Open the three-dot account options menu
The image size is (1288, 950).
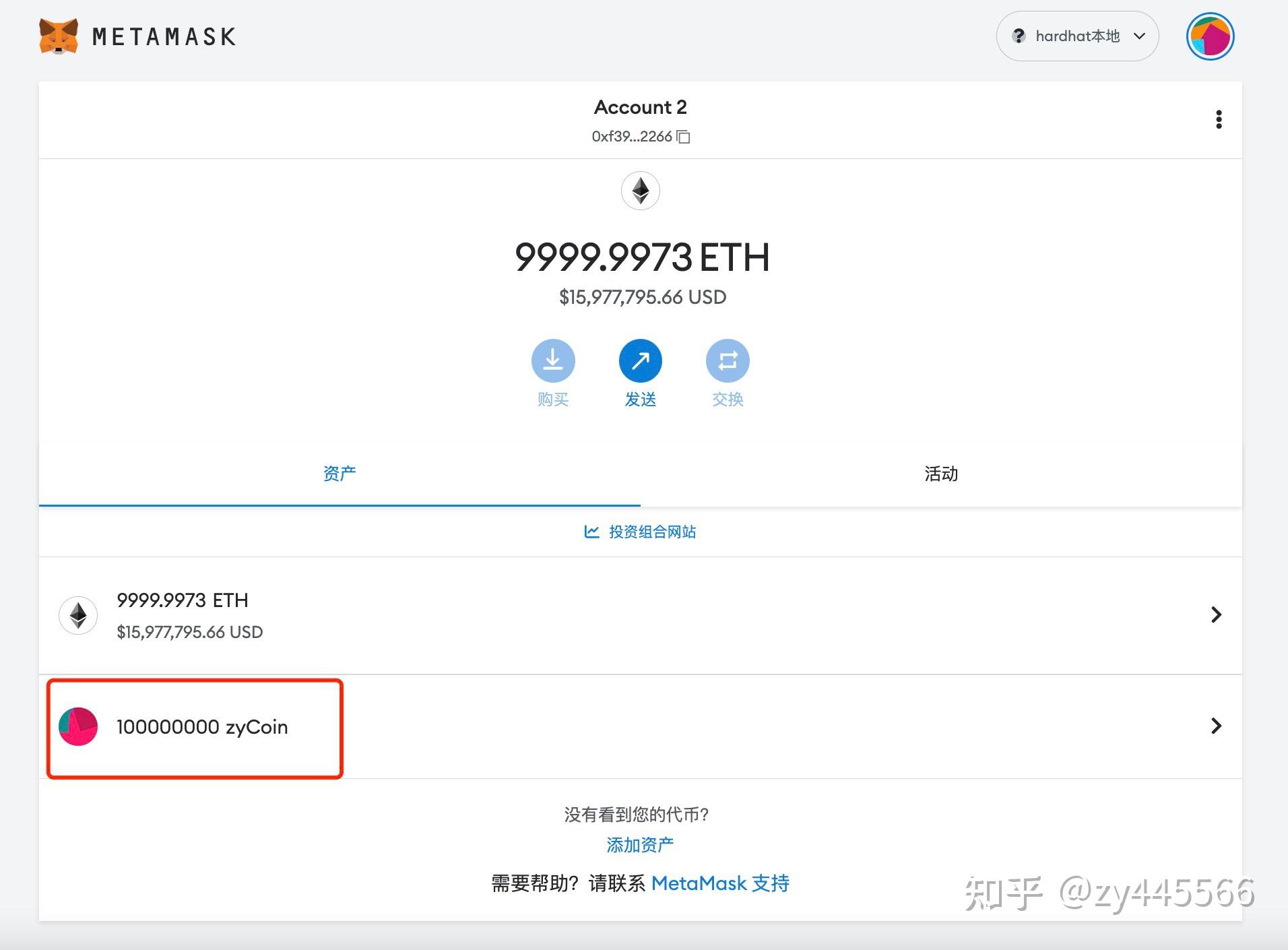click(x=1219, y=119)
